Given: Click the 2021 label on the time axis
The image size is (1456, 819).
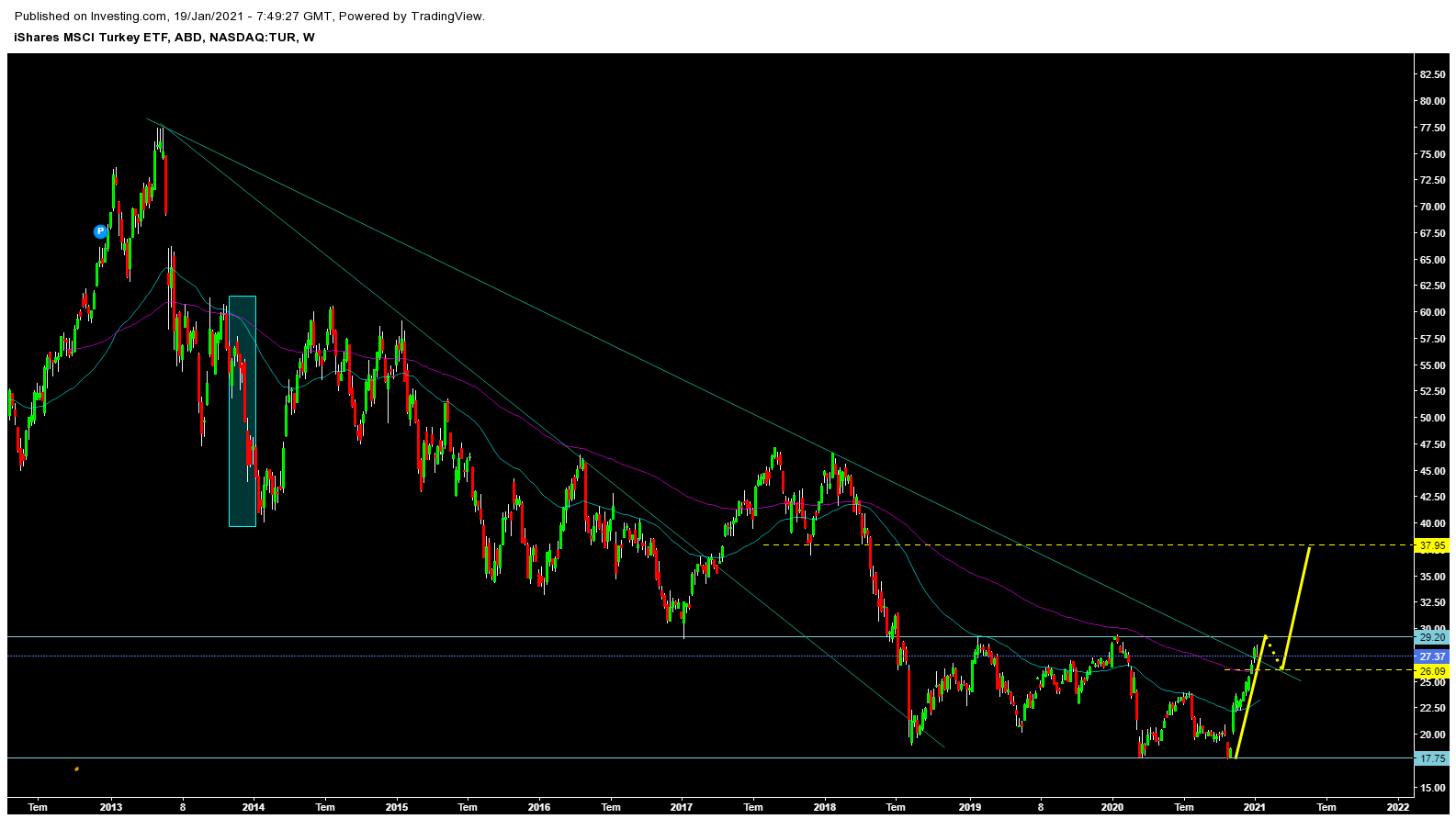Looking at the screenshot, I should coord(1255,808).
